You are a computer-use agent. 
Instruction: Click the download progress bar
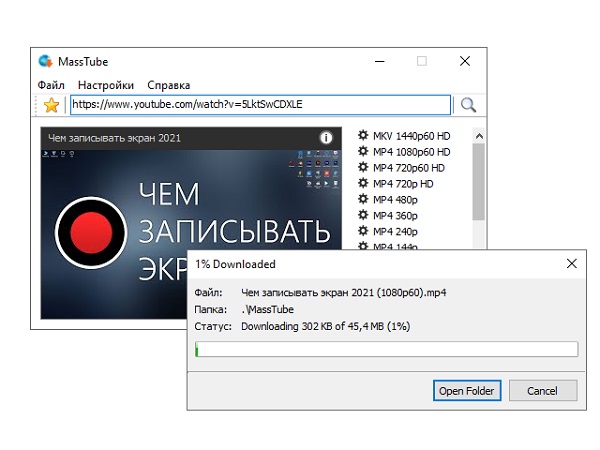pos(386,349)
